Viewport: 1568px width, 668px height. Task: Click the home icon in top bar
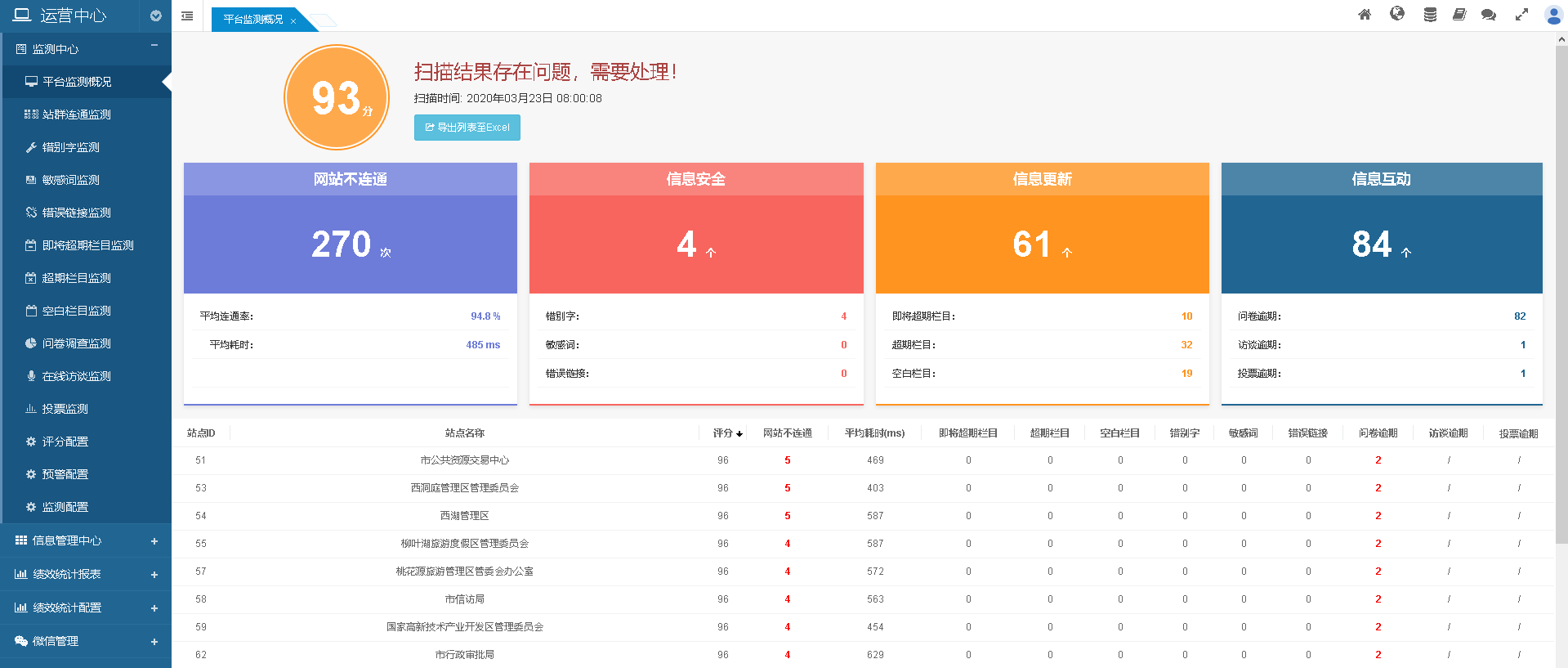click(1365, 15)
